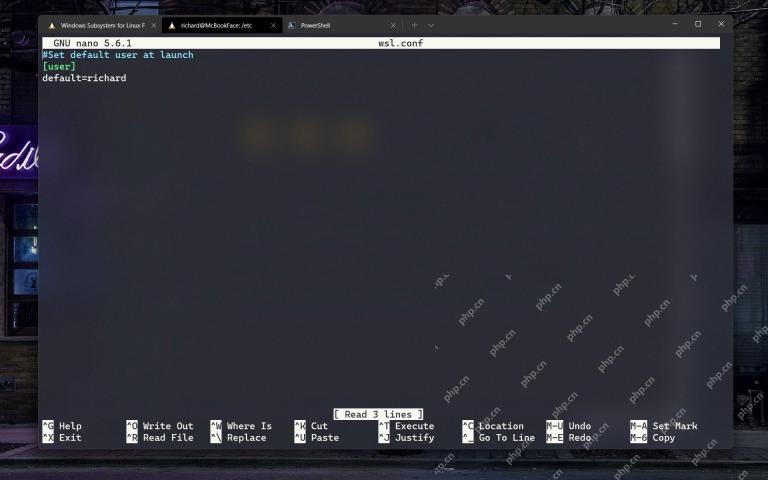The width and height of the screenshot is (768, 480).
Task: Click the ^W Where Is shortcut
Action: [241, 426]
